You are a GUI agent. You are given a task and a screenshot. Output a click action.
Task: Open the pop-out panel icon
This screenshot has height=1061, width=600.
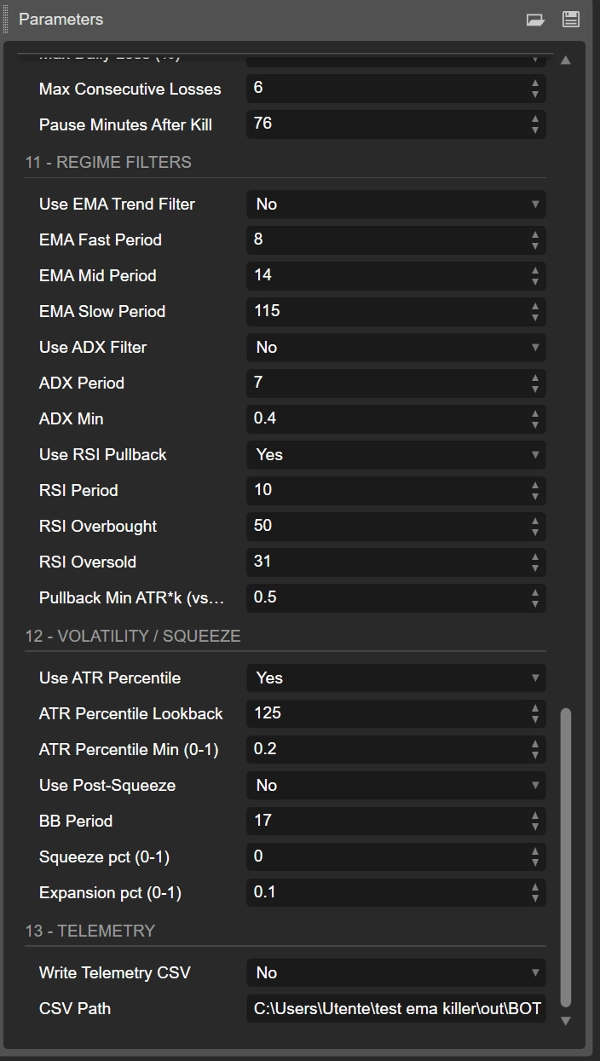(x=534, y=17)
